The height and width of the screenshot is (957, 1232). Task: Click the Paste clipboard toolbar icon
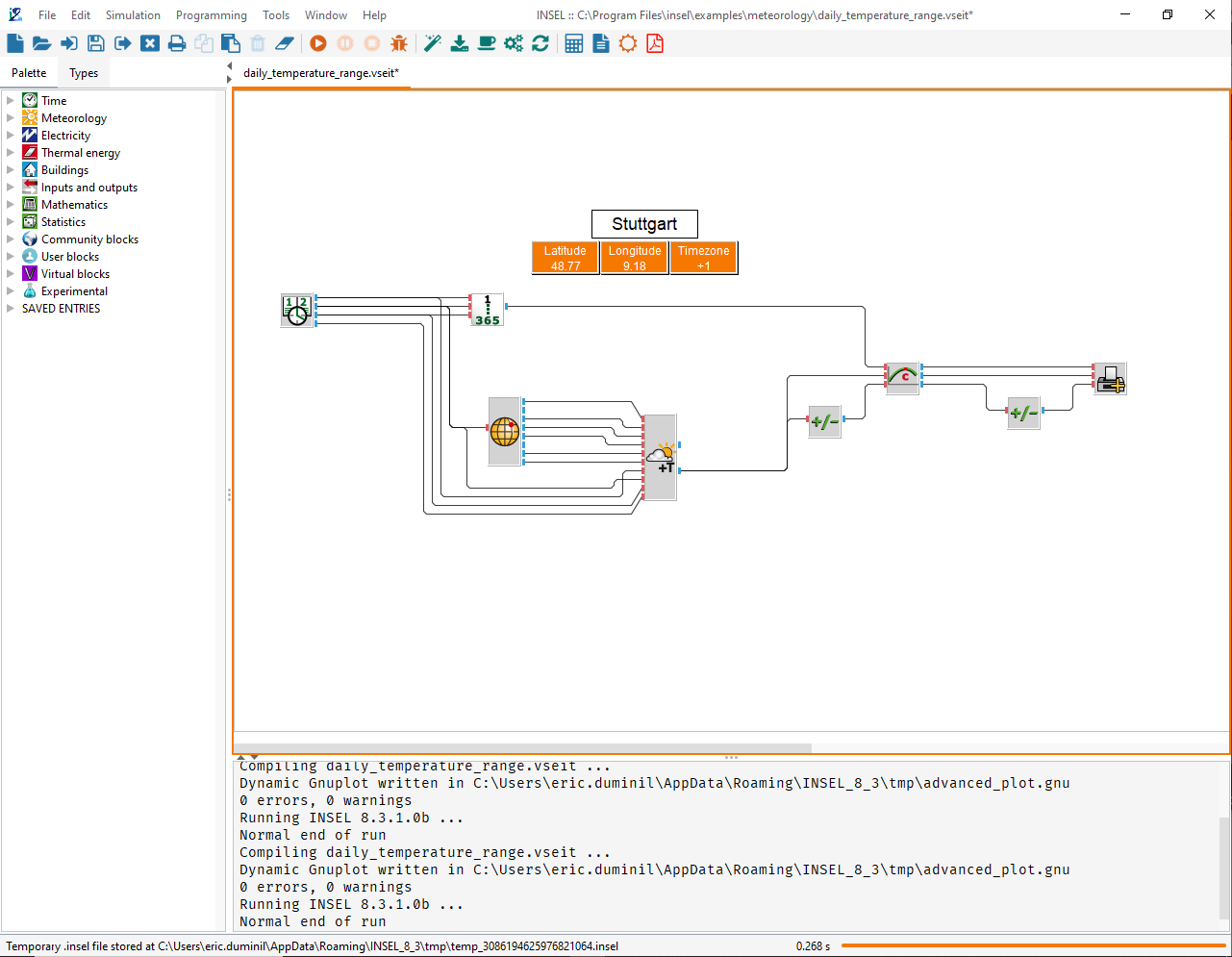tap(231, 43)
